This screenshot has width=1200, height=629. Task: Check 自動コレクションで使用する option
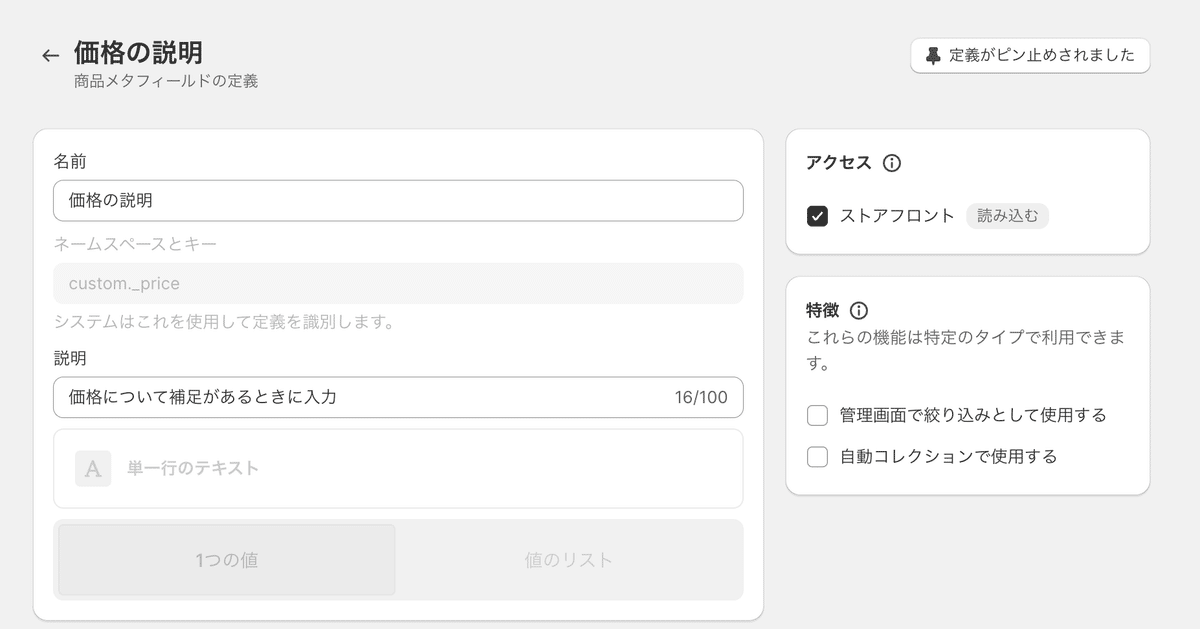pyautogui.click(x=817, y=457)
